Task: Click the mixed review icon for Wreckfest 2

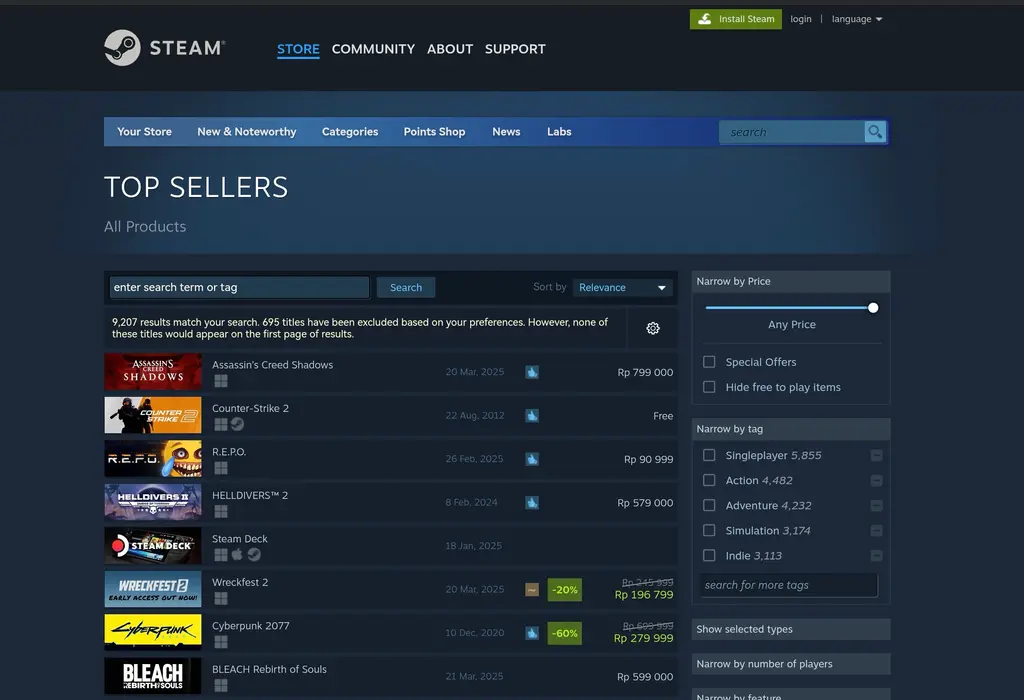Action: click(531, 589)
